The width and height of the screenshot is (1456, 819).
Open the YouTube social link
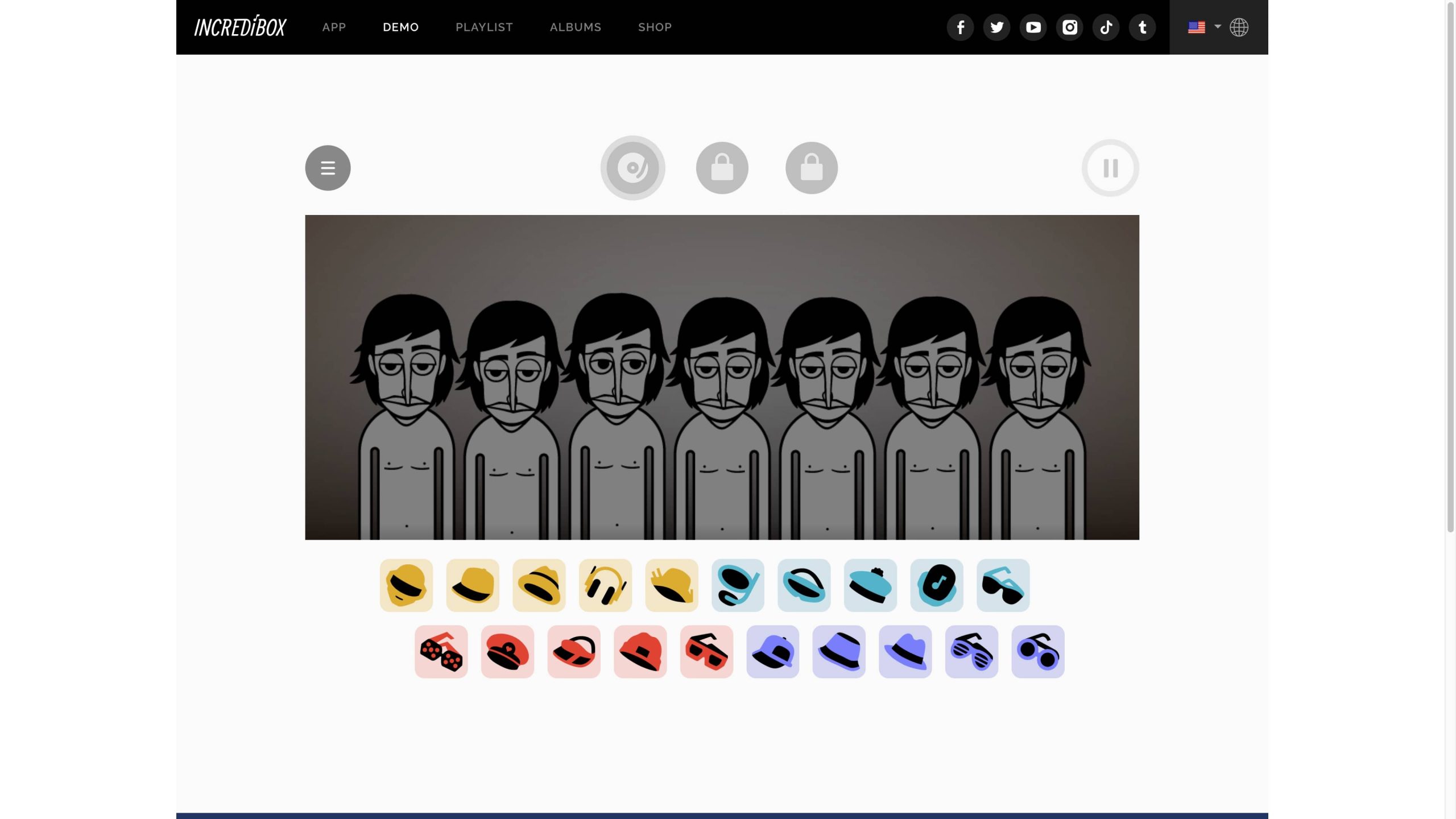pyautogui.click(x=1033, y=27)
